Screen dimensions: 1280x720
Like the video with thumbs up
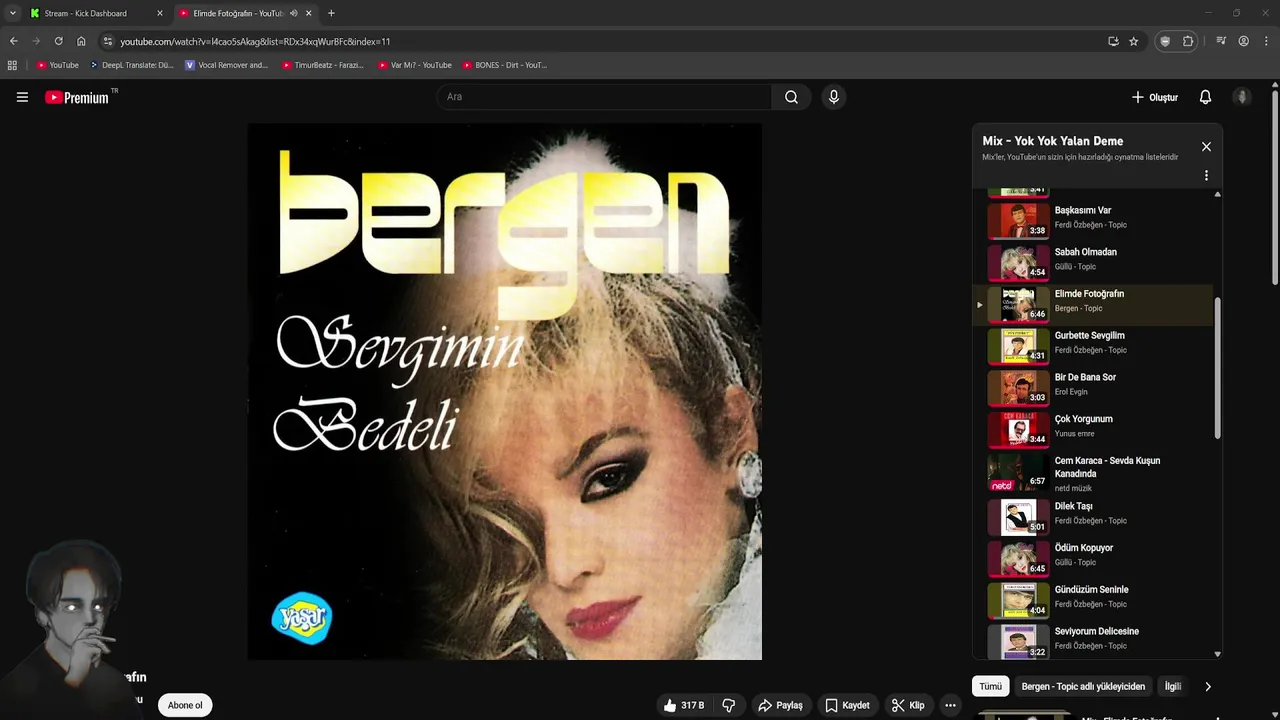(683, 705)
